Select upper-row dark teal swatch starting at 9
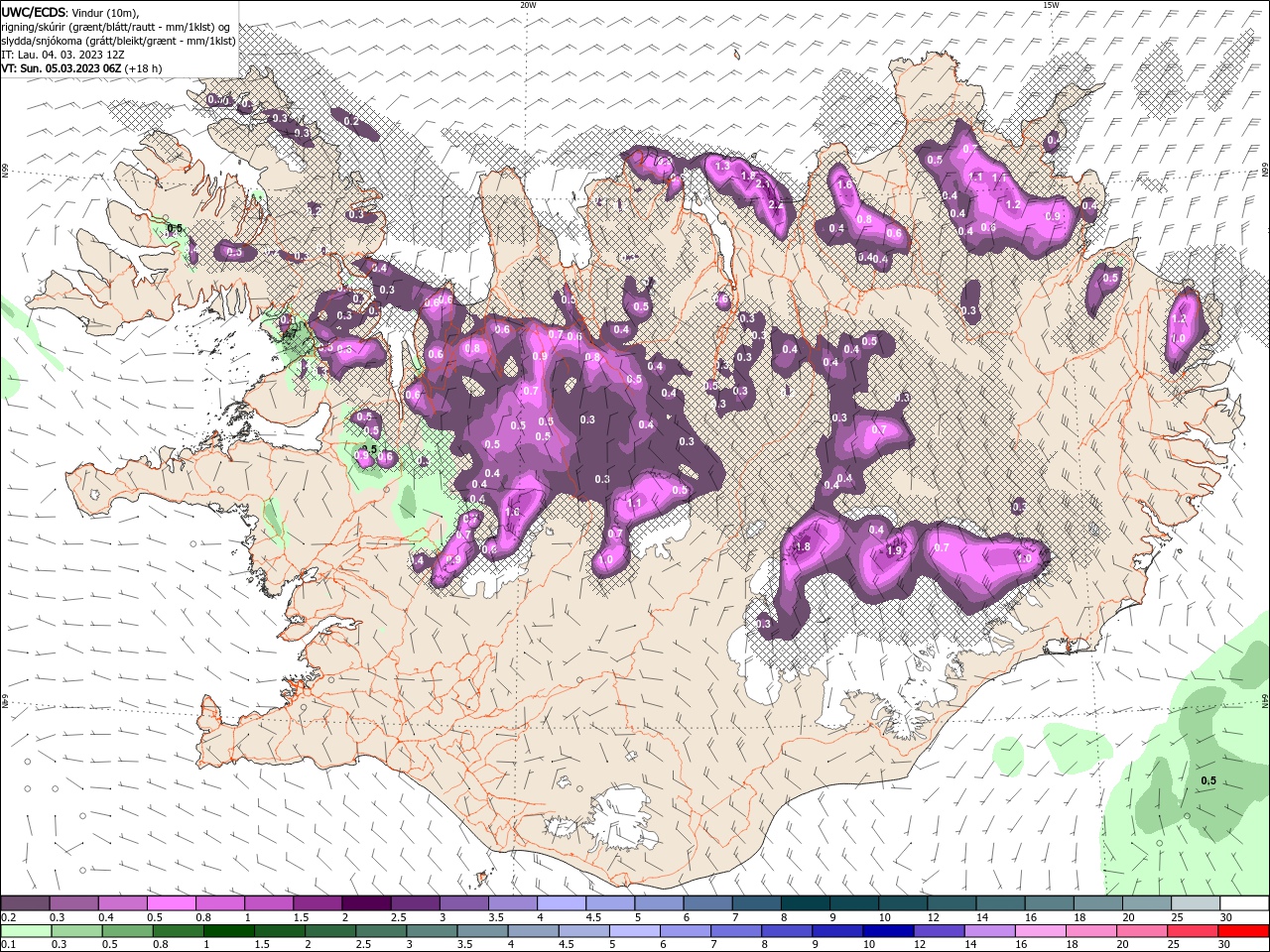1270x952 pixels. click(854, 903)
